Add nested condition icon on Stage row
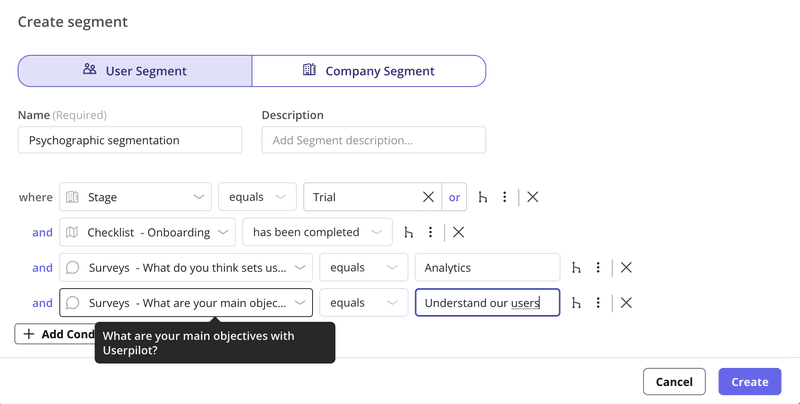This screenshot has width=800, height=404. pos(483,197)
